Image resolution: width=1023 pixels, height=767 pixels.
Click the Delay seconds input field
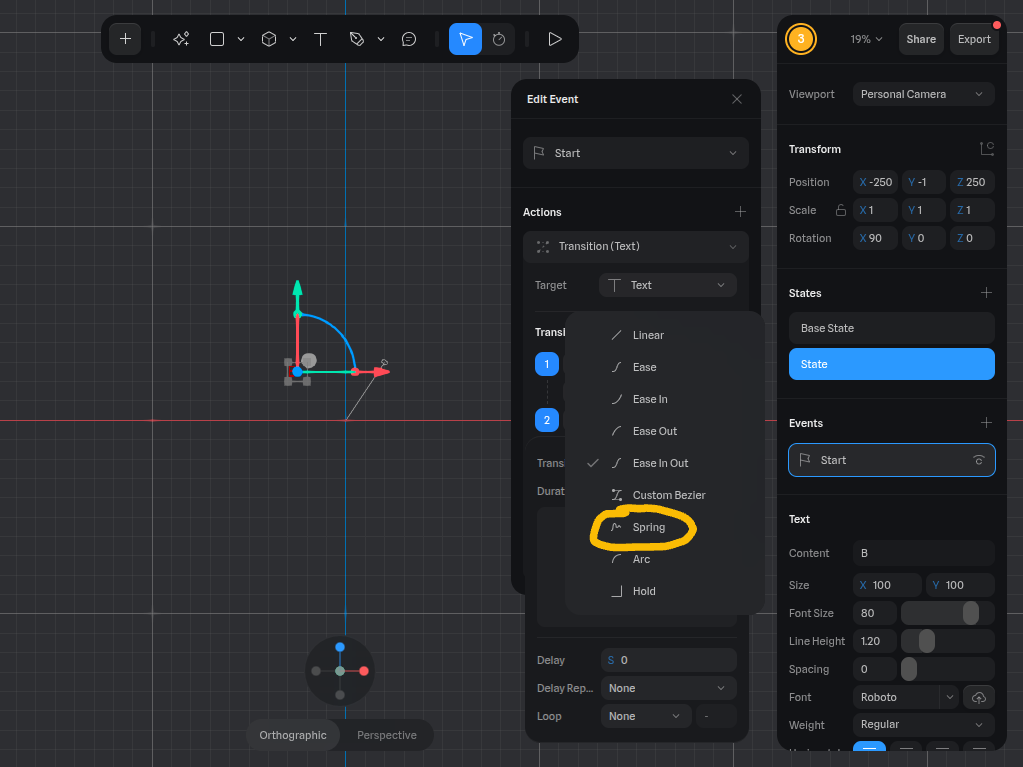pos(669,660)
